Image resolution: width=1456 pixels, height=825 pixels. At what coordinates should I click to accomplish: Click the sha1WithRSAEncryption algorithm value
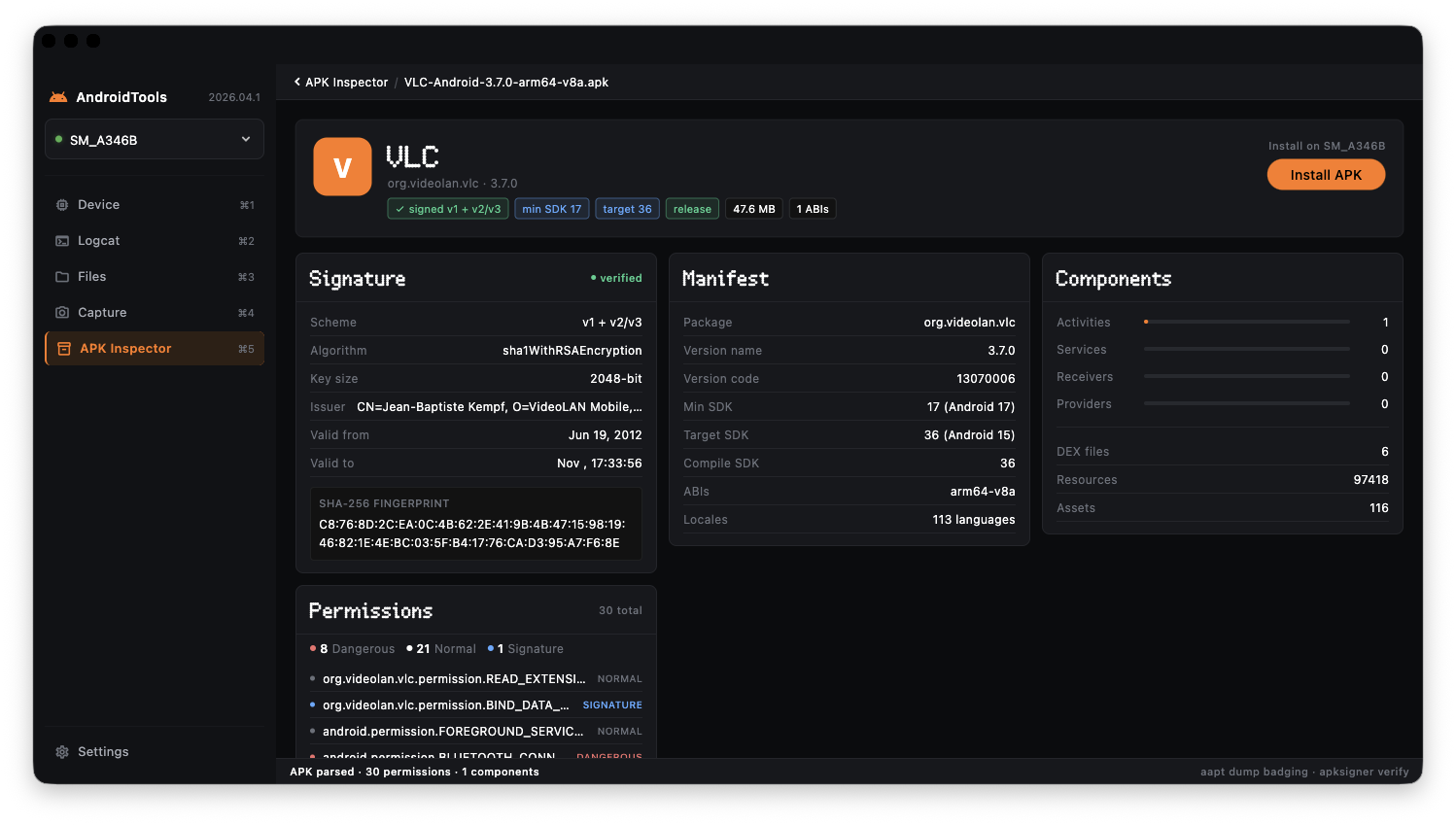pos(572,351)
